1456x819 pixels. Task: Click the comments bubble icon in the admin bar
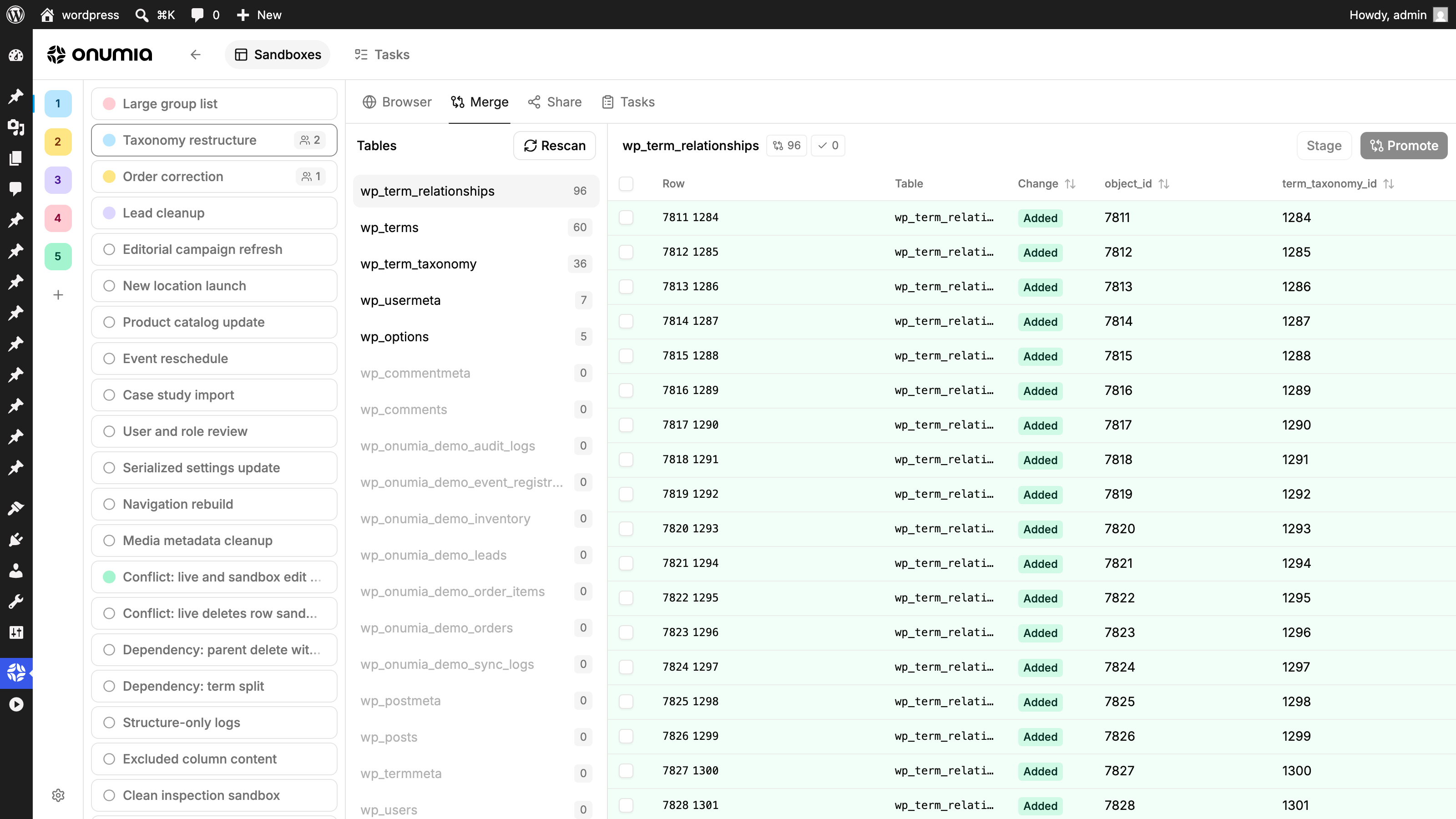click(x=197, y=15)
